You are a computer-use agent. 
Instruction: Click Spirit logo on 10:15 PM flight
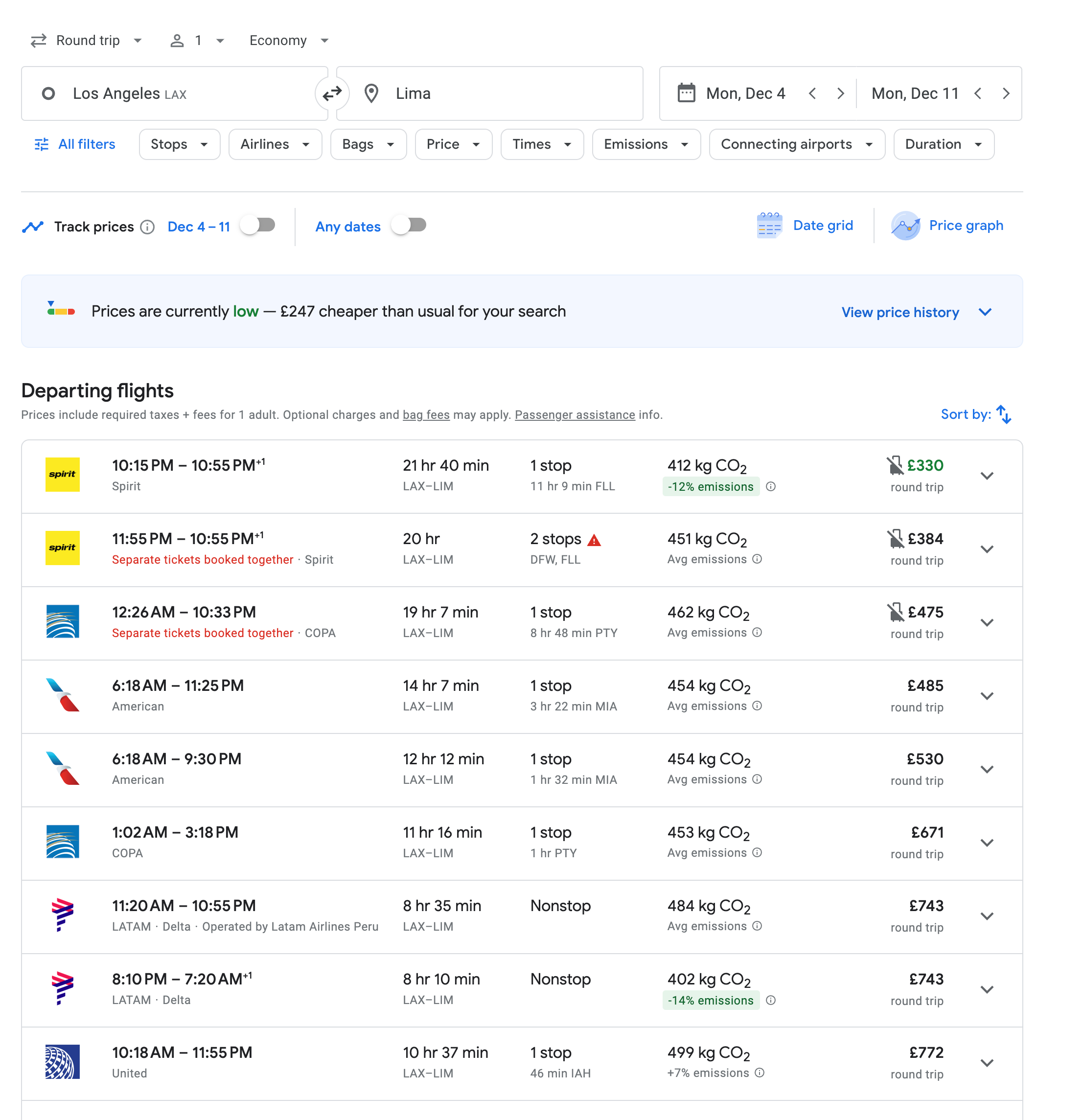[x=62, y=474]
